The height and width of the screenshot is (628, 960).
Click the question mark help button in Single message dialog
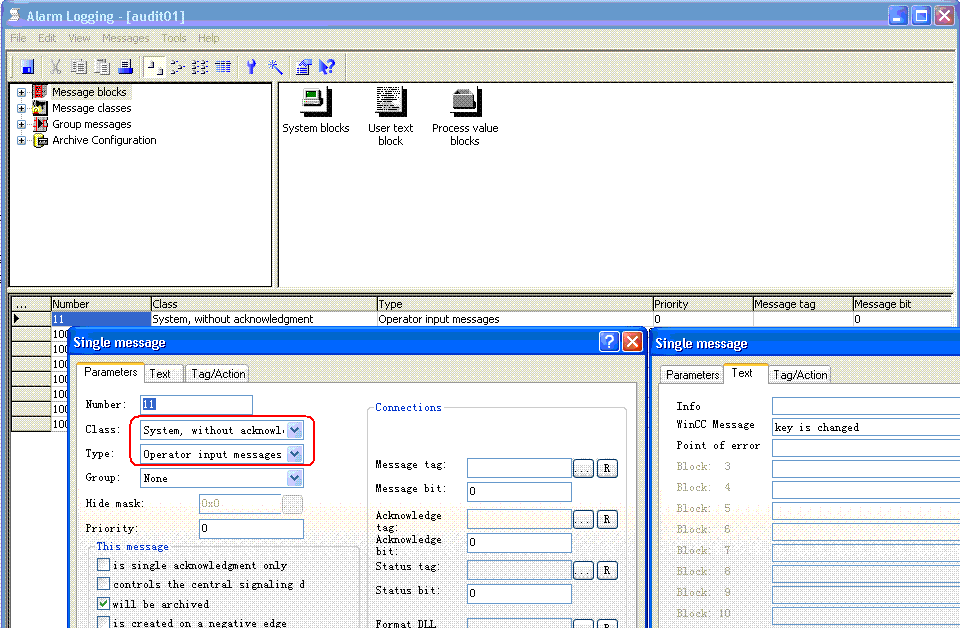609,342
